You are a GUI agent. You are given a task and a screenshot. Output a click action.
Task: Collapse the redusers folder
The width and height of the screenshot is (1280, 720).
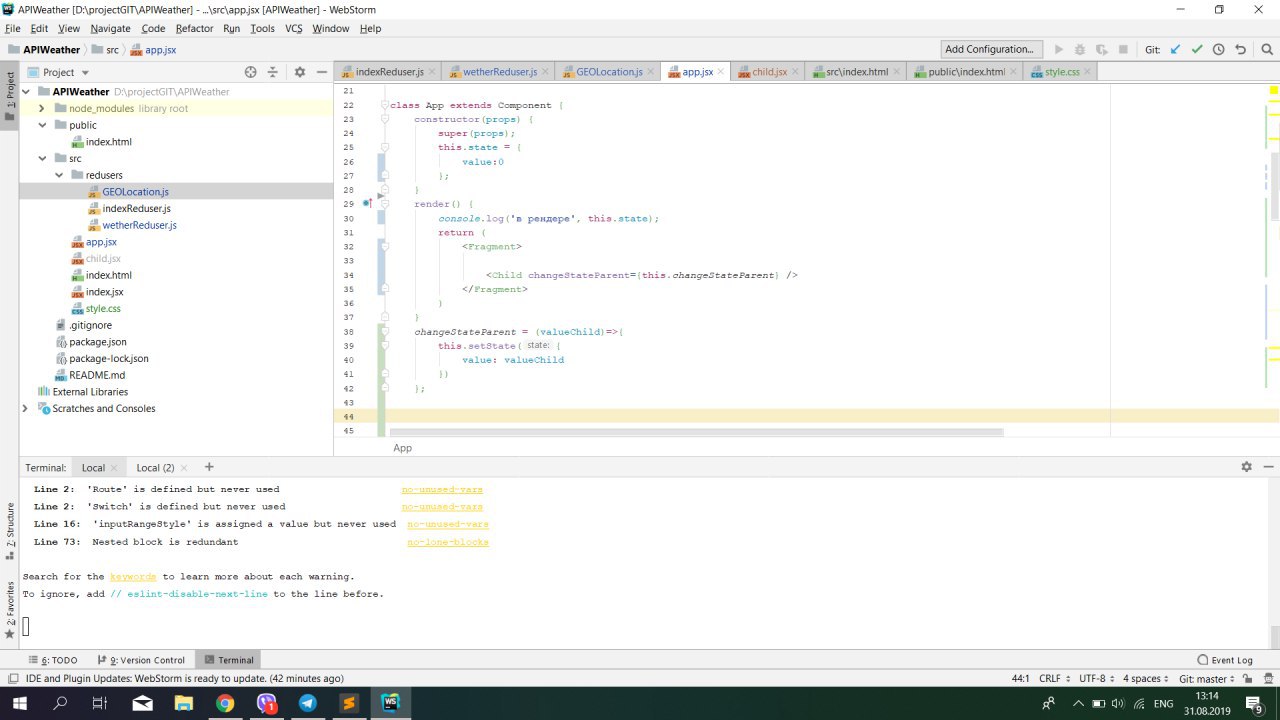click(59, 175)
